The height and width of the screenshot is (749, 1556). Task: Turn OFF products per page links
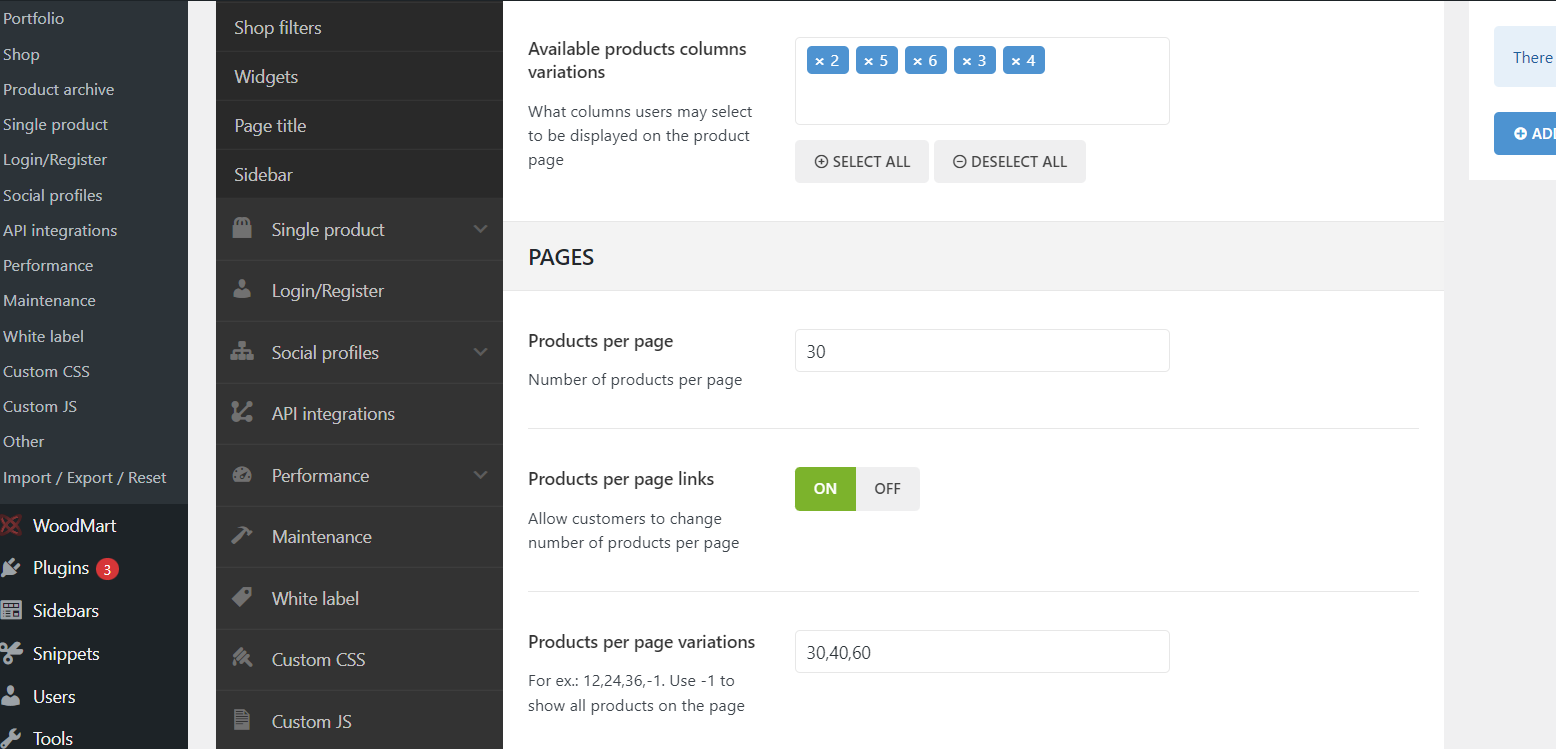tap(887, 489)
